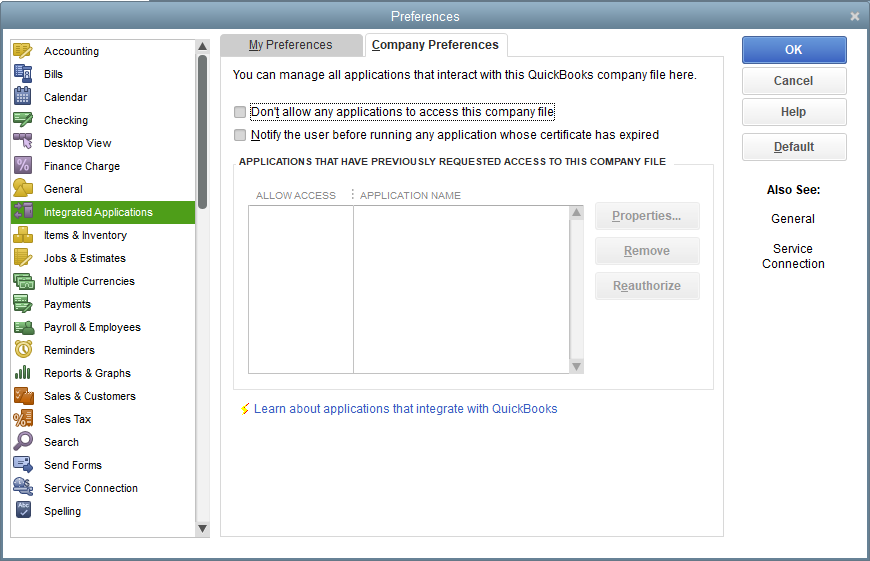Open Service Connection under Also See

(x=793, y=256)
